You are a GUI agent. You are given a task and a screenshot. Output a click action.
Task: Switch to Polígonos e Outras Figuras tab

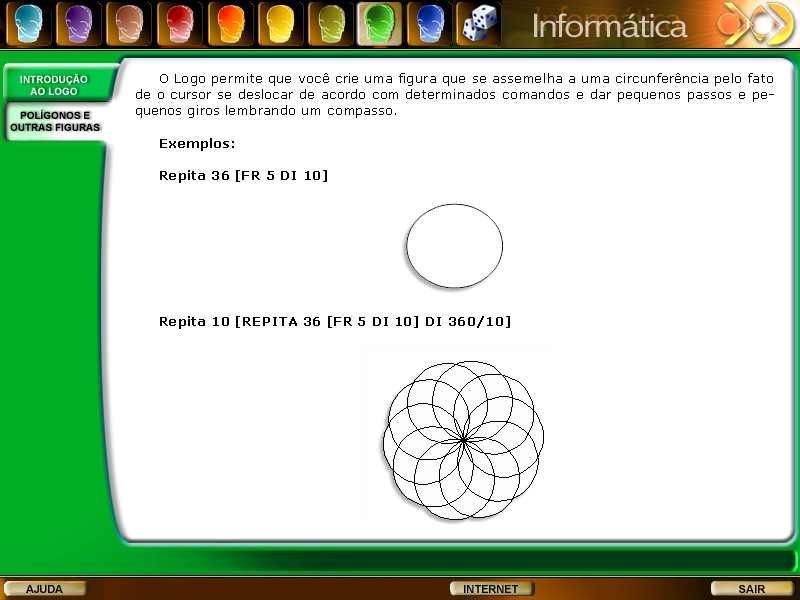pos(55,121)
